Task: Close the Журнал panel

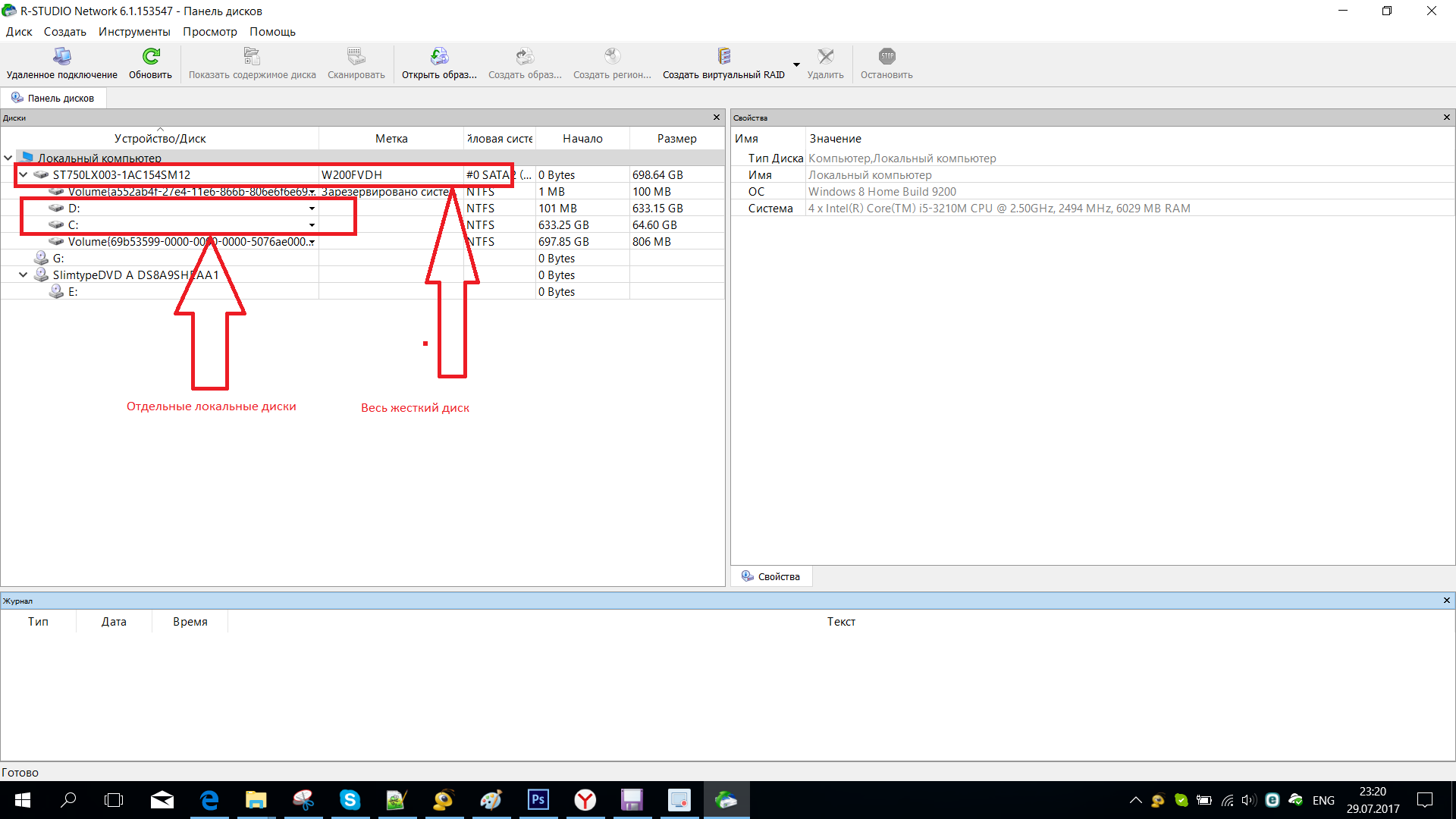Action: [x=1447, y=601]
